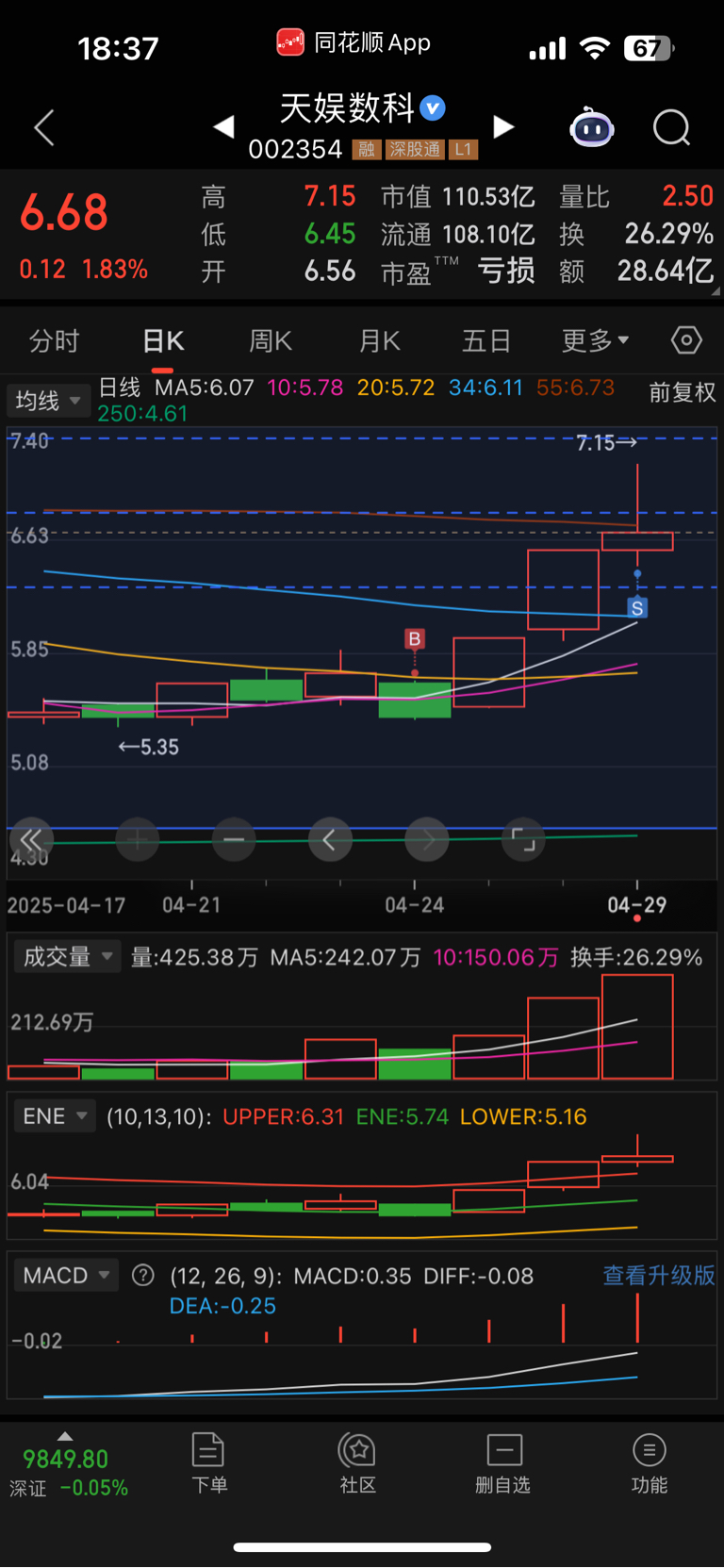This screenshot has height=1568, width=724.
Task: Switch to next stock with right triangle
Action: 504,126
